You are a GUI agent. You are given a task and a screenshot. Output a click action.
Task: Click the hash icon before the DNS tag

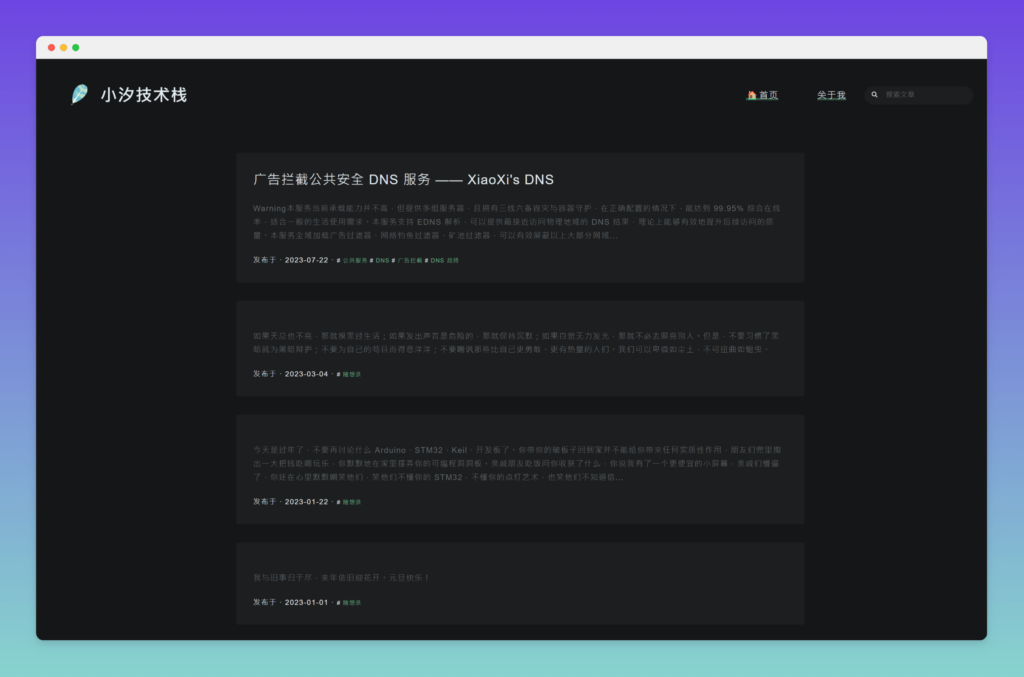tap(372, 260)
